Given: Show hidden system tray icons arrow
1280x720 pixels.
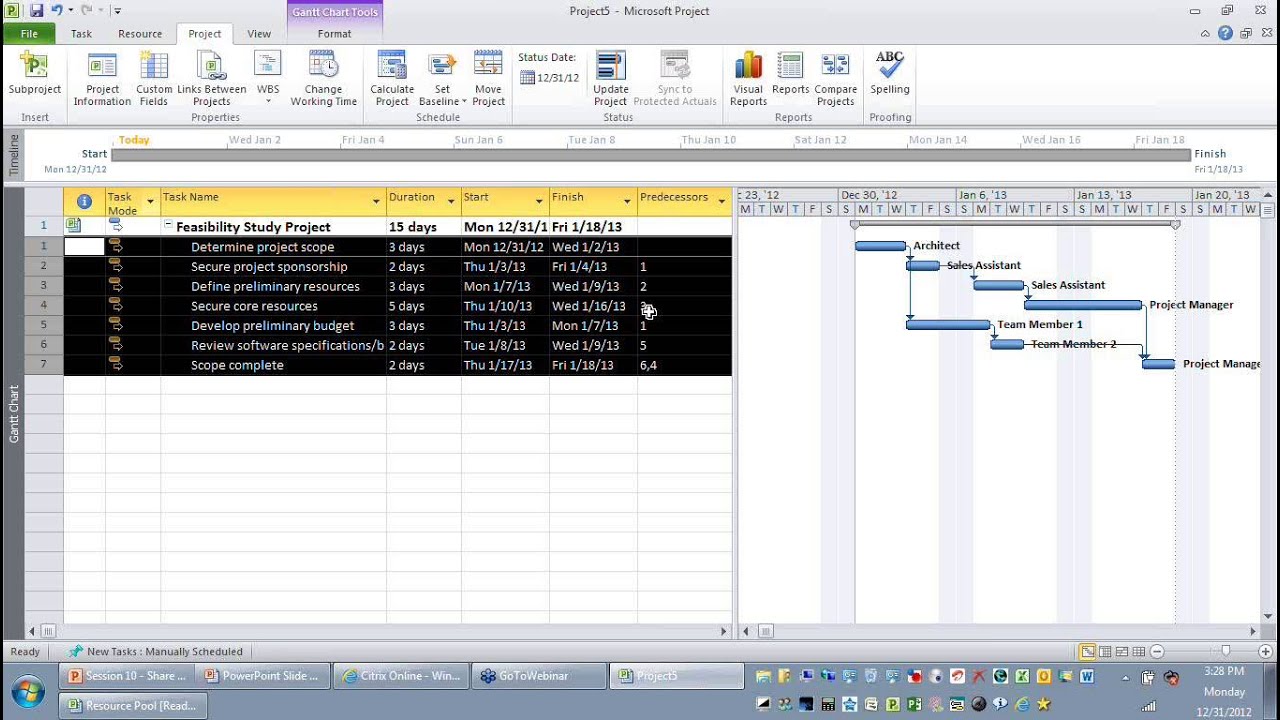Looking at the screenshot, I should (1126, 677).
